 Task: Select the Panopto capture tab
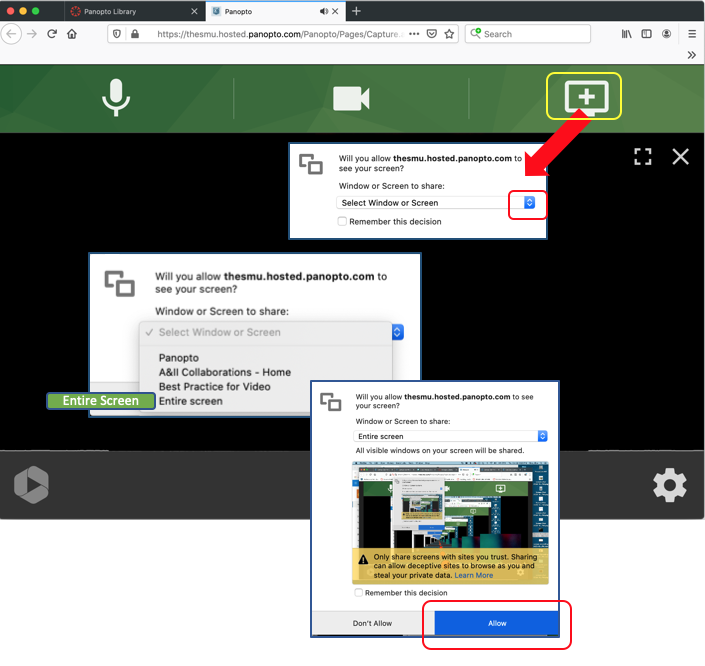pyautogui.click(x=276, y=11)
